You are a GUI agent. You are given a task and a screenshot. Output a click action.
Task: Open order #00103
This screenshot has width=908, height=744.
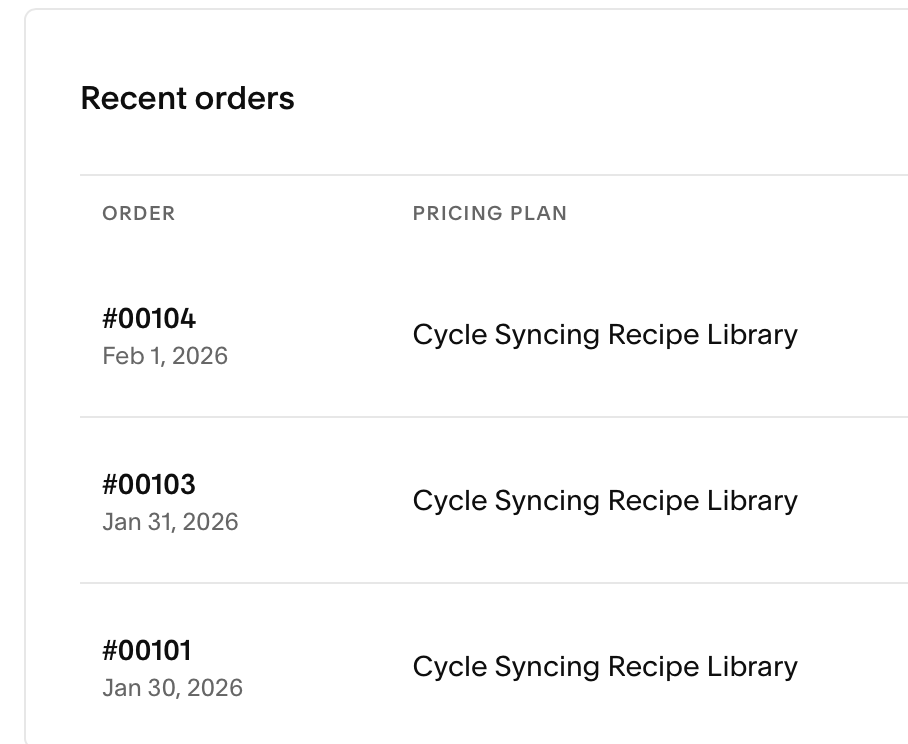149,485
